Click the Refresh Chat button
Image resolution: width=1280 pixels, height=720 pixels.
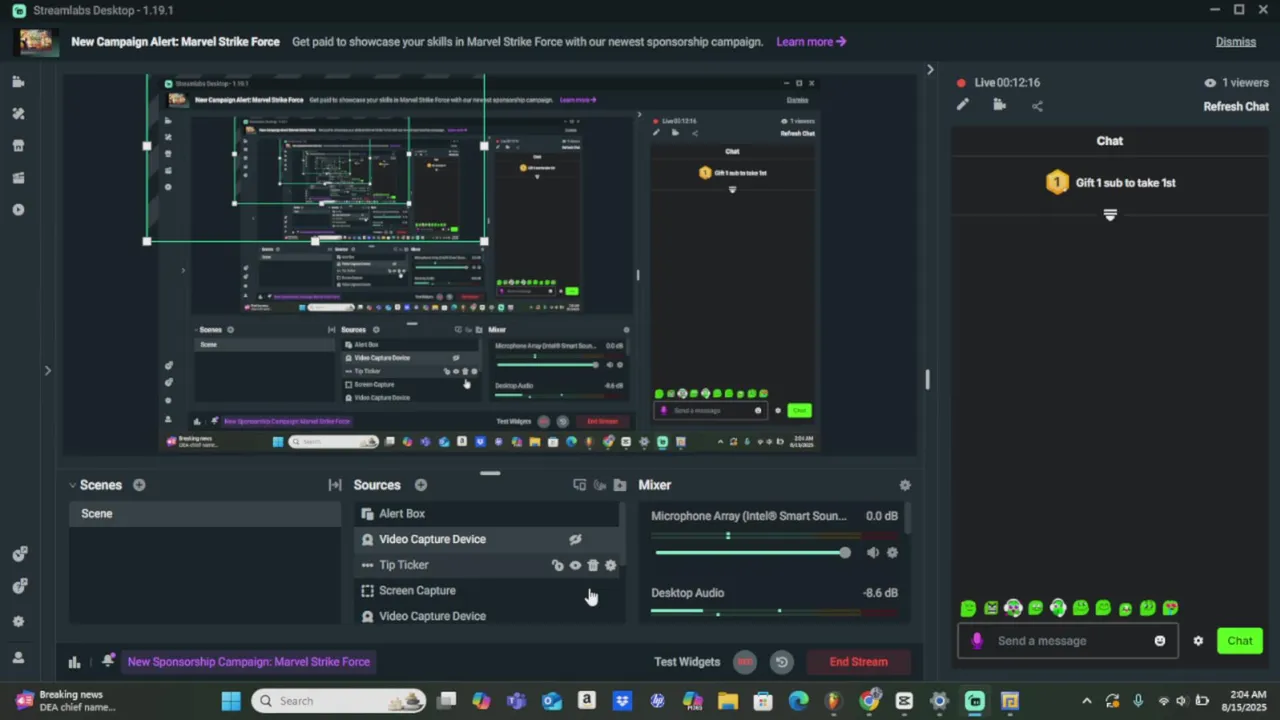1236,106
